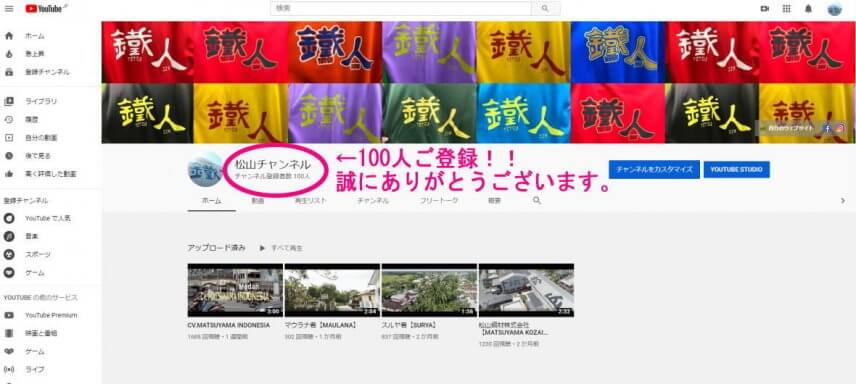Open YouTube Premium in sidebar
The image size is (856, 384).
tap(50, 315)
